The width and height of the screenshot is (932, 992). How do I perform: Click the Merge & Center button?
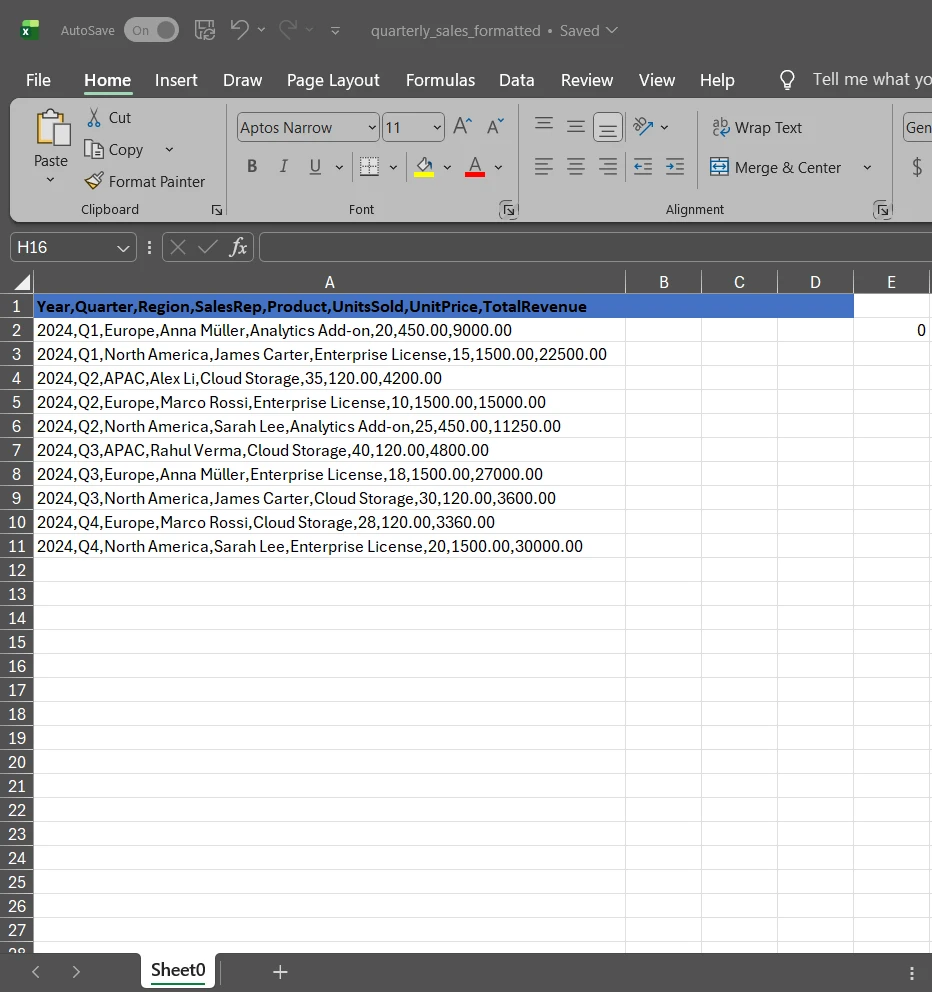click(776, 167)
